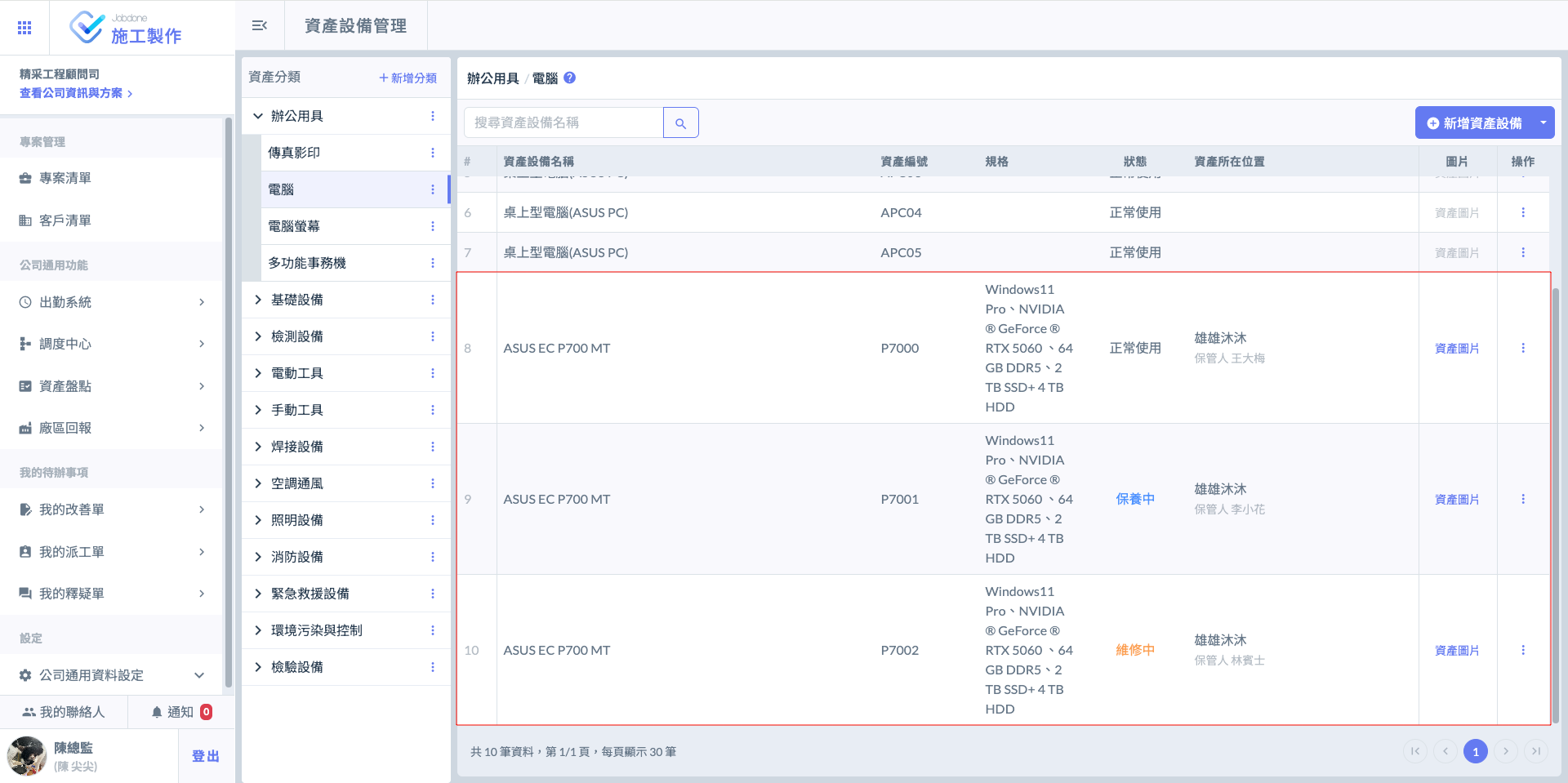The image size is (1568, 783).
Task: View 資產圖片 for asset P7002
Action: pos(1457,651)
